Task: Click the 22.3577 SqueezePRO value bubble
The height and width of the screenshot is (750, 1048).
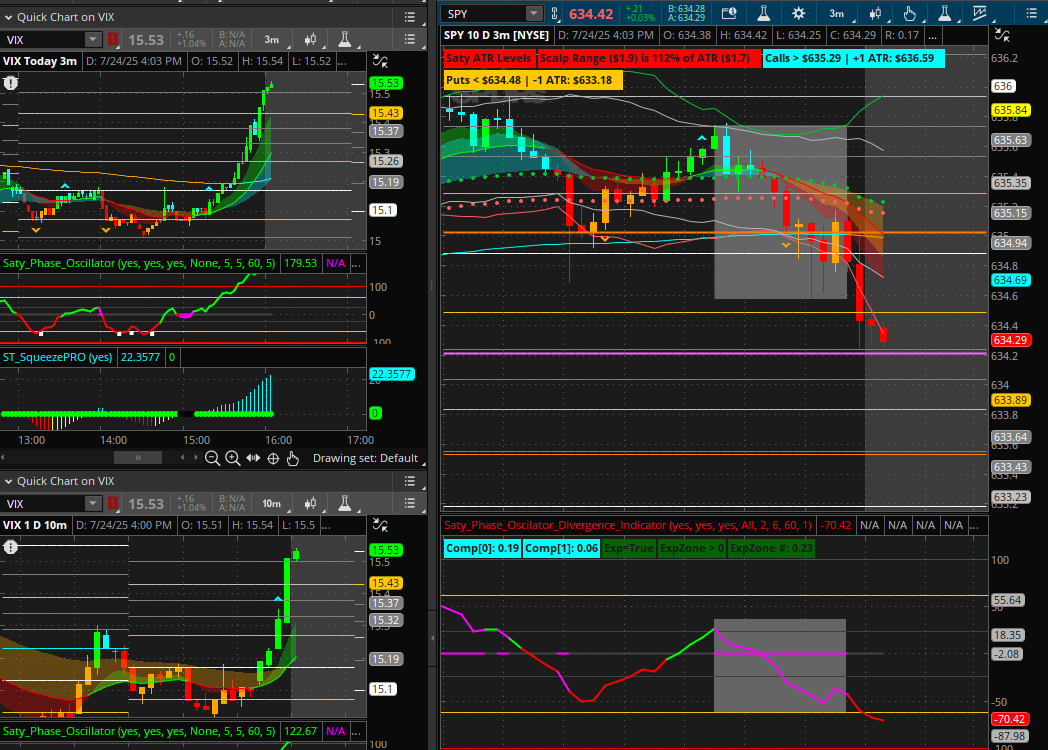Action: pos(392,374)
